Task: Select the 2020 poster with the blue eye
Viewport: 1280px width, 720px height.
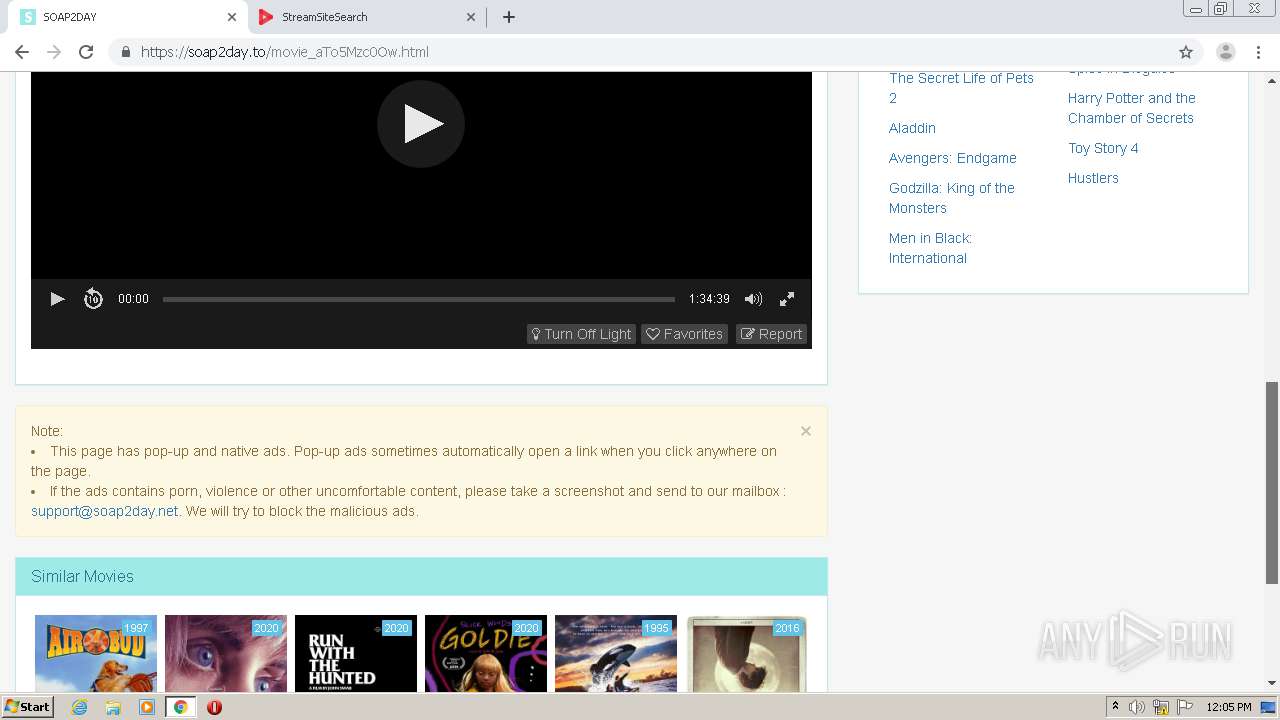Action: pos(226,653)
